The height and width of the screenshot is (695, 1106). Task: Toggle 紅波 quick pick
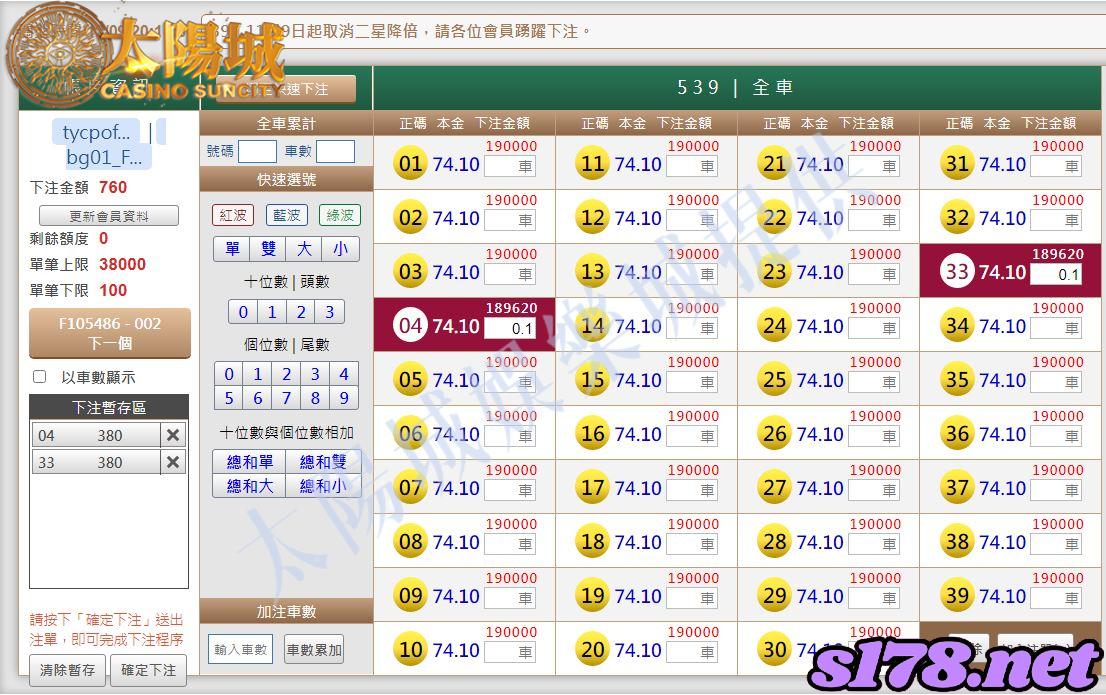(233, 215)
